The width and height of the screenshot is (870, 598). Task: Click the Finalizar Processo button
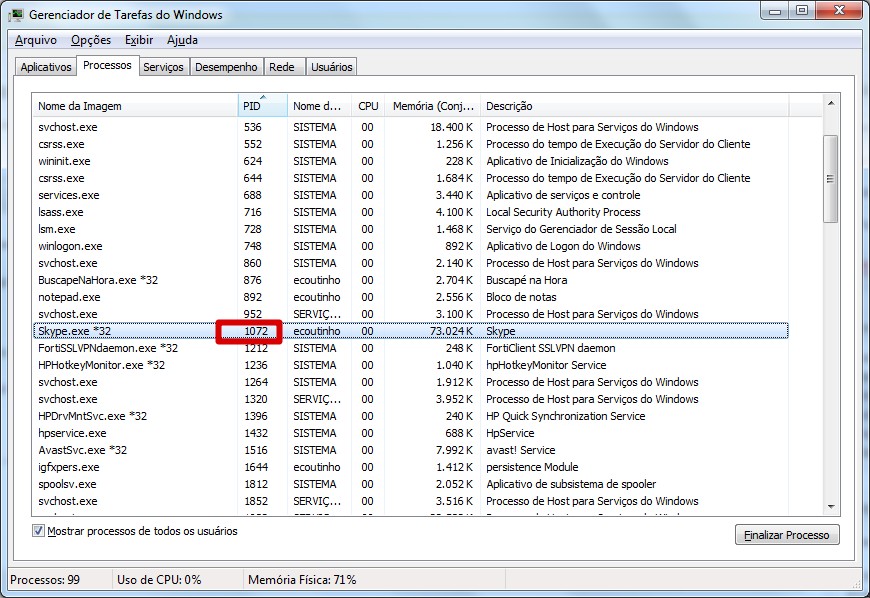(787, 535)
